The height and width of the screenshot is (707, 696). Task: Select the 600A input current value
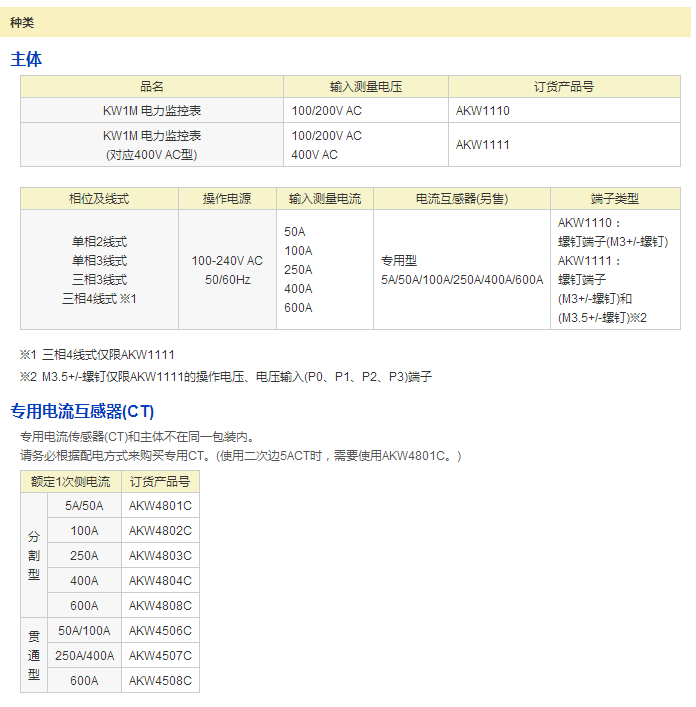coord(298,308)
